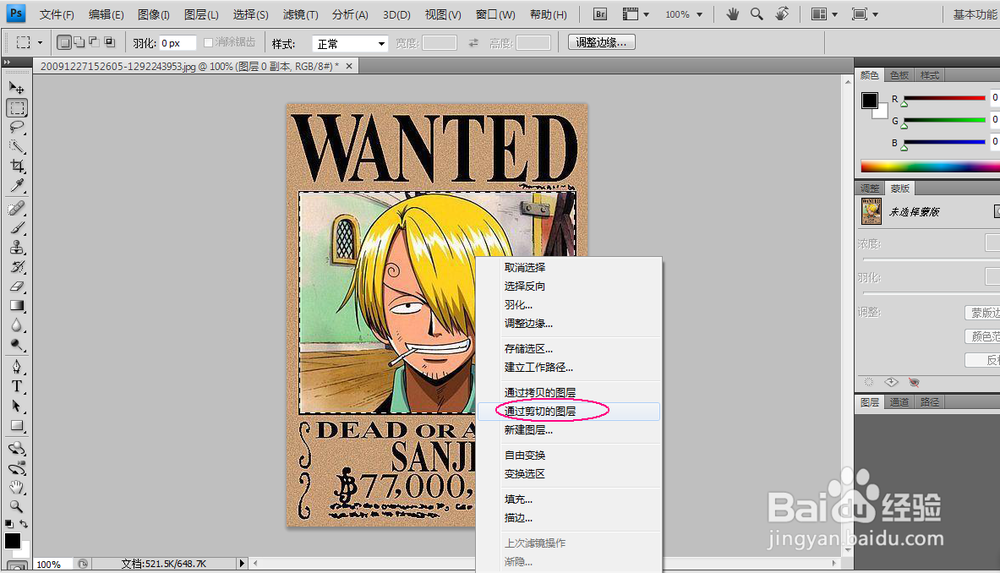Open the 图层(L) menu
The image size is (1000, 573).
(x=201, y=14)
